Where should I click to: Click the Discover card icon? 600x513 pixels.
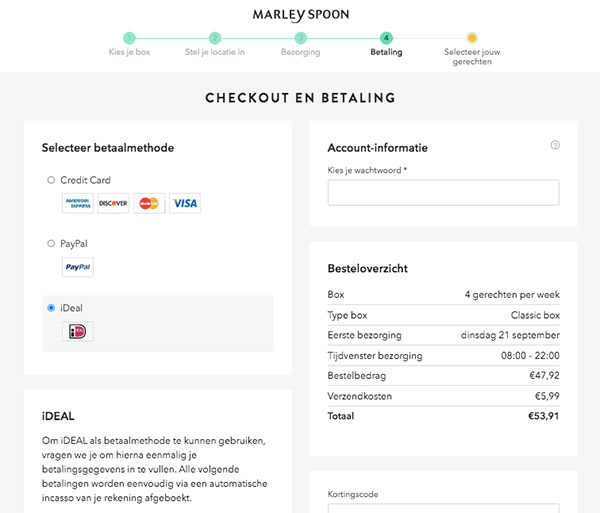[x=113, y=203]
